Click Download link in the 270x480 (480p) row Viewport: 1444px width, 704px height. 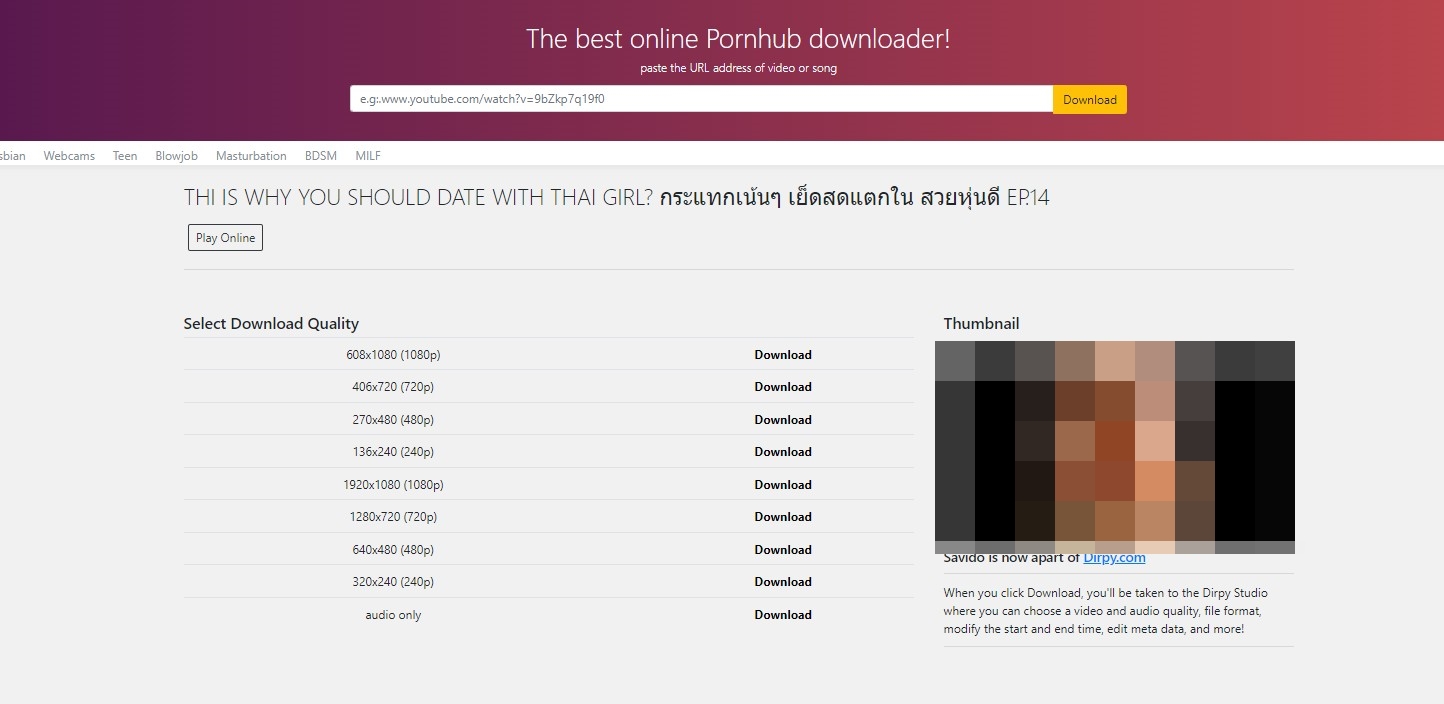pos(783,420)
